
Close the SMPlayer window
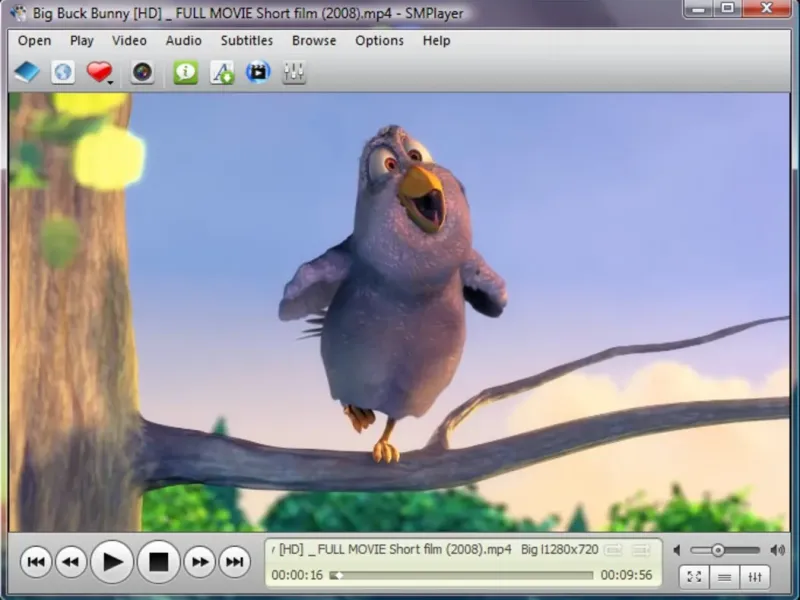pyautogui.click(x=767, y=9)
